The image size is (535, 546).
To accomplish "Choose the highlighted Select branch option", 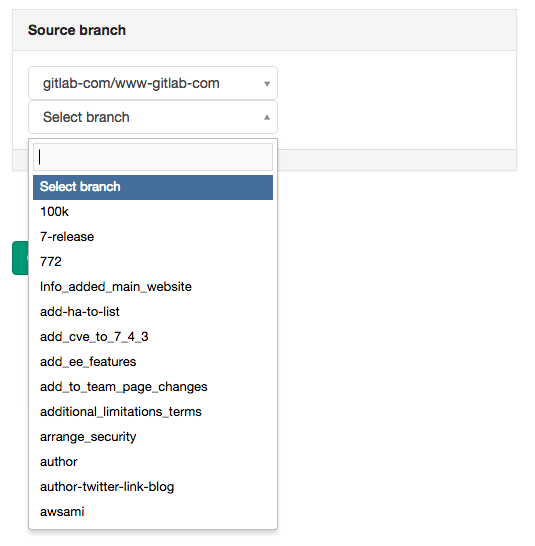I will point(153,187).
